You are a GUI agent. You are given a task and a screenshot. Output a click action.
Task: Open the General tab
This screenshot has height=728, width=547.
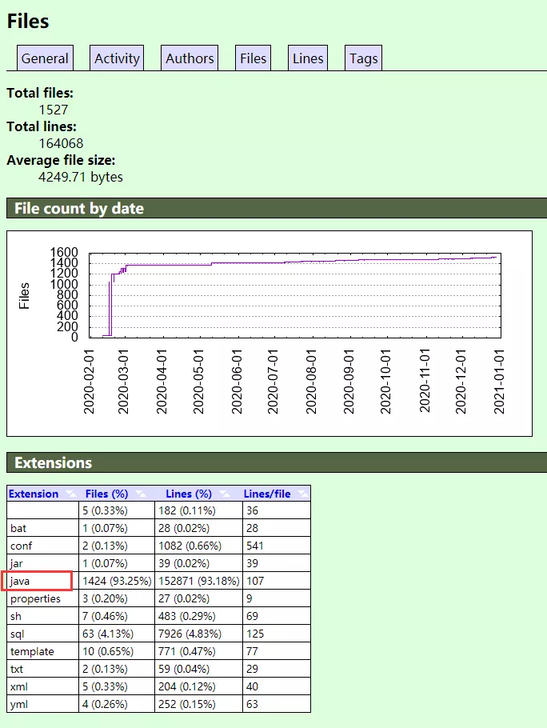45,58
